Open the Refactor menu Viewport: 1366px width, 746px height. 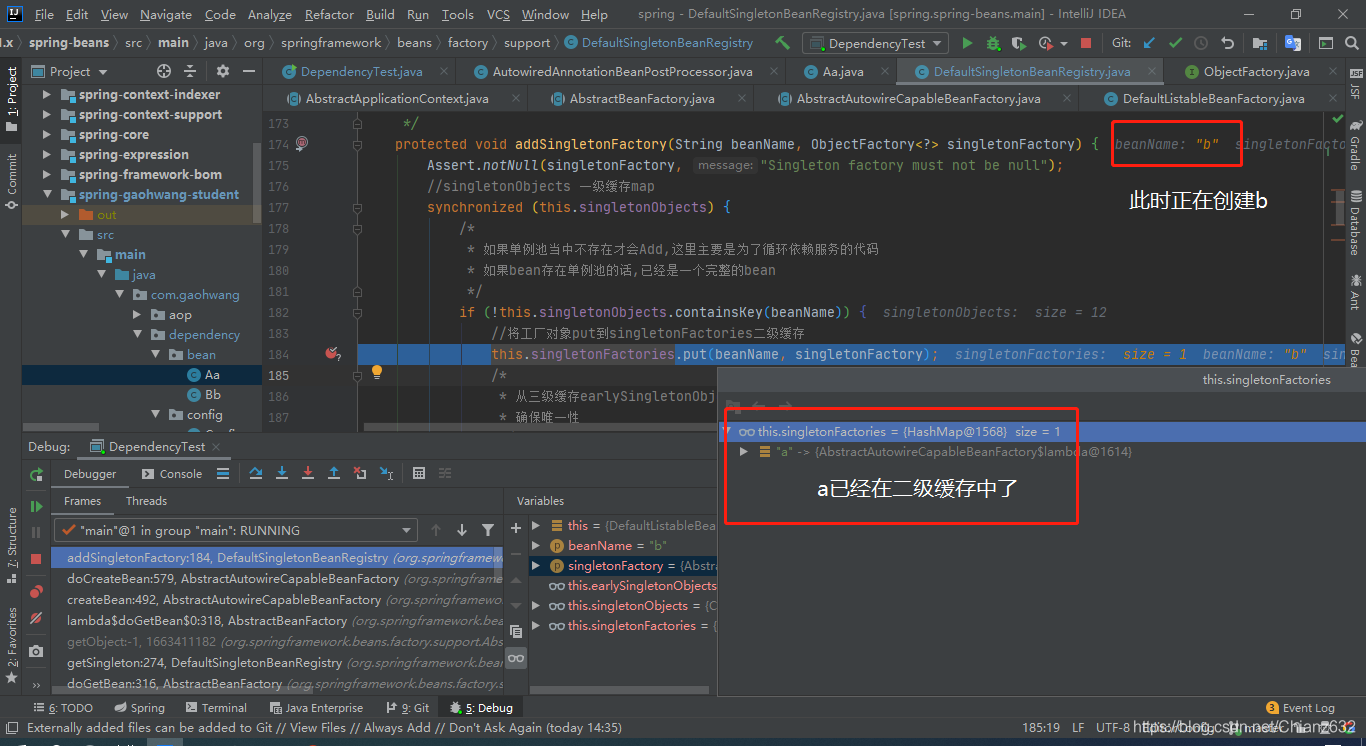(329, 14)
